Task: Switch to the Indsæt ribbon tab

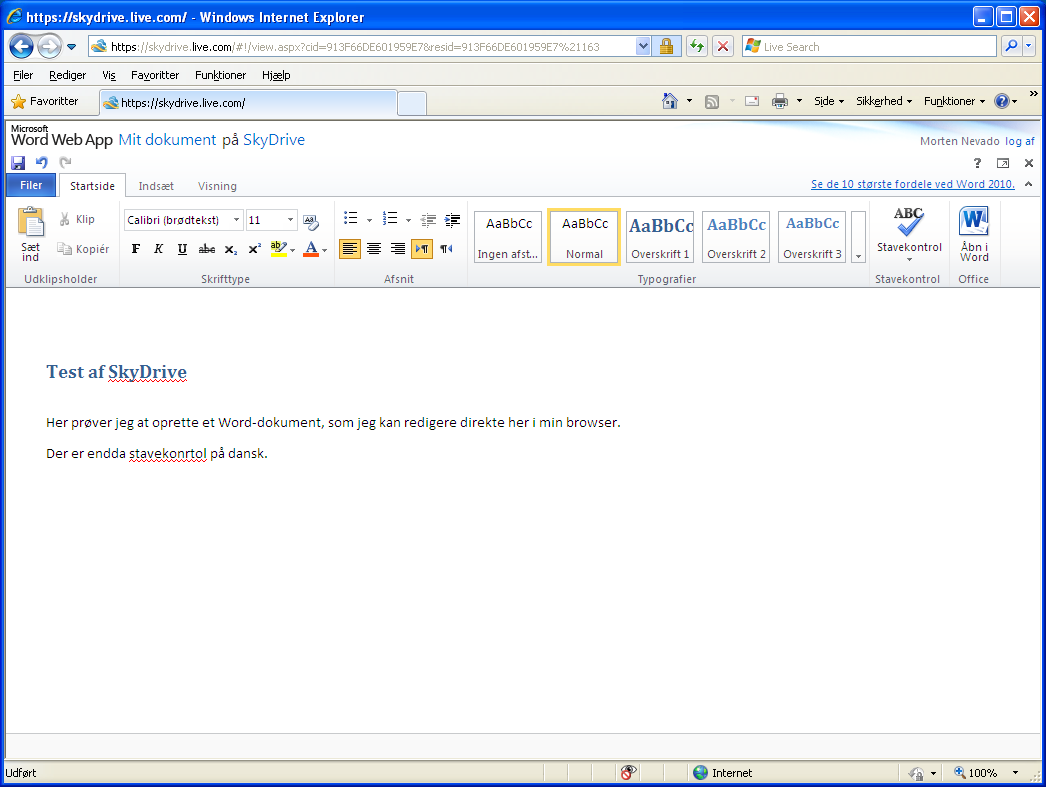Action: pyautogui.click(x=156, y=186)
